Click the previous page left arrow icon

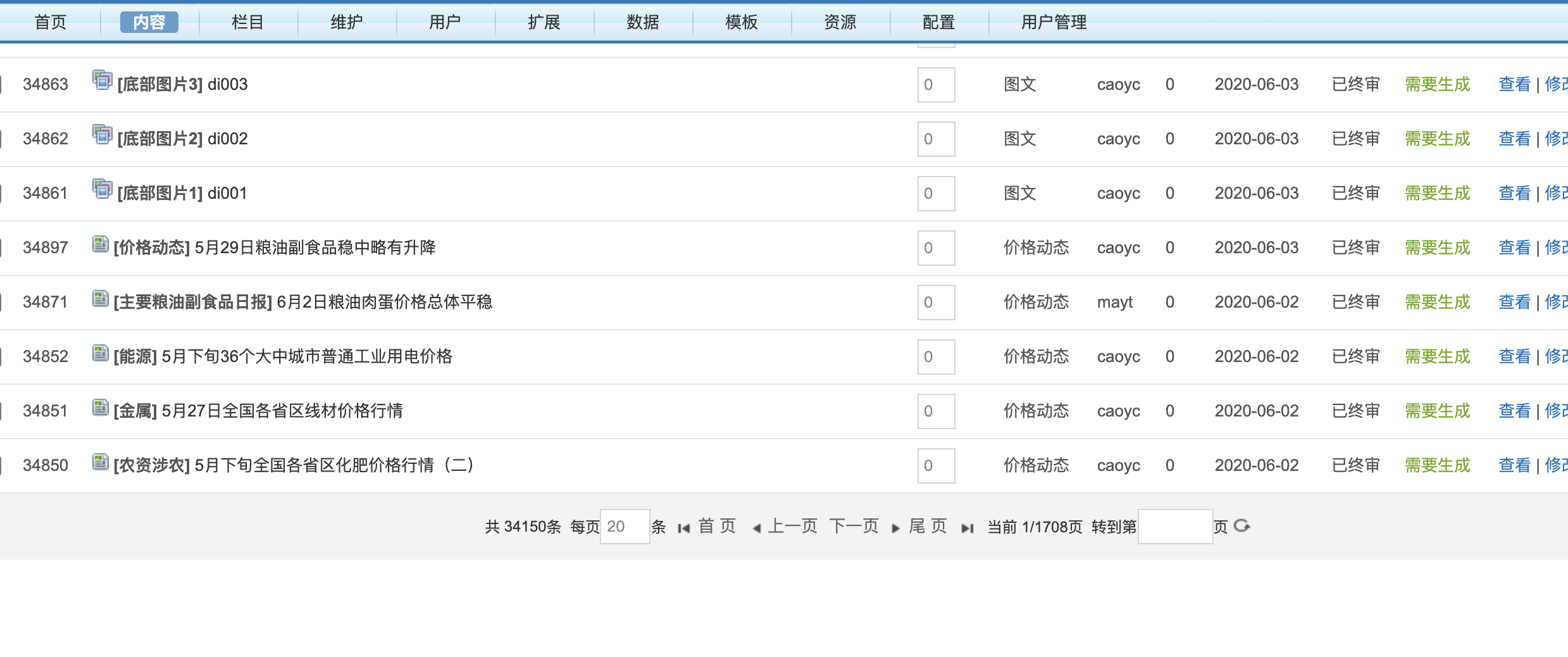point(756,528)
